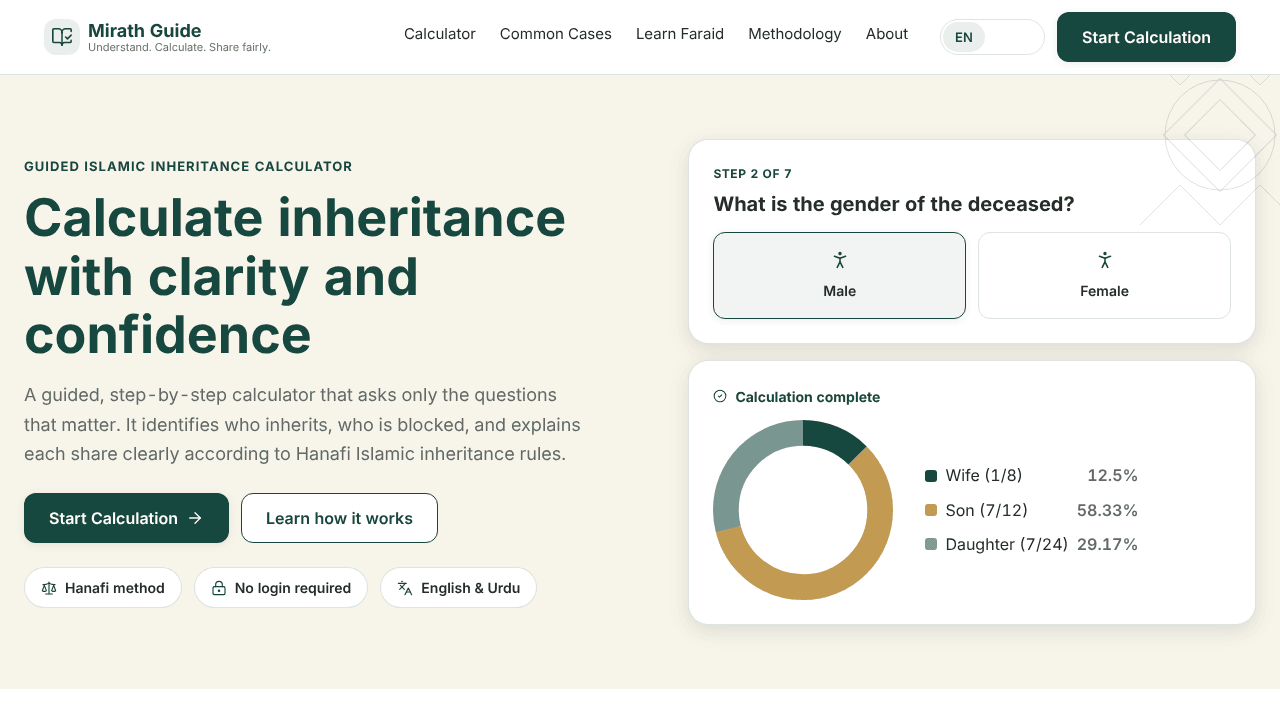Image resolution: width=1280 pixels, height=720 pixels.
Task: Click the gold Son legend swatch
Action: point(931,510)
